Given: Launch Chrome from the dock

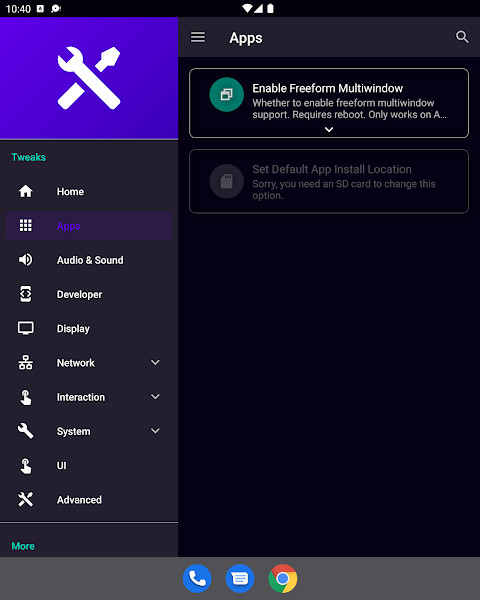Looking at the screenshot, I should click(x=283, y=579).
